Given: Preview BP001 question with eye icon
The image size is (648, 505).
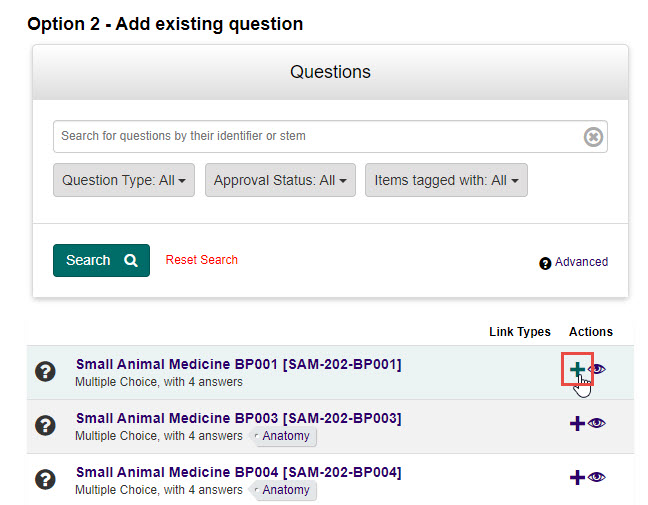Looking at the screenshot, I should pyautogui.click(x=597, y=369).
